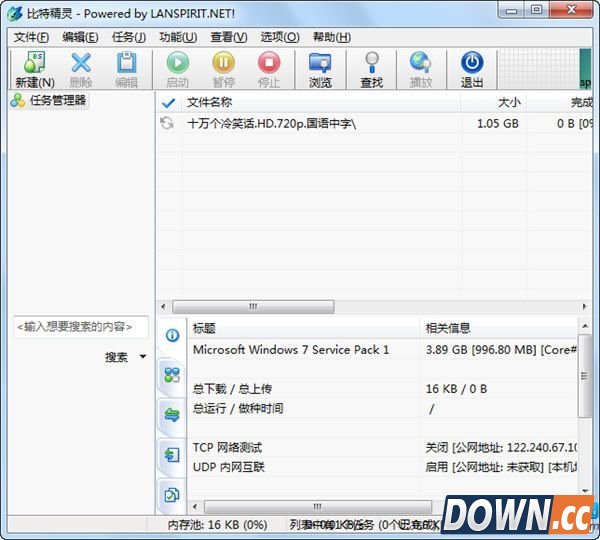Click info panel vertical scroll up arrow

click(x=585, y=326)
